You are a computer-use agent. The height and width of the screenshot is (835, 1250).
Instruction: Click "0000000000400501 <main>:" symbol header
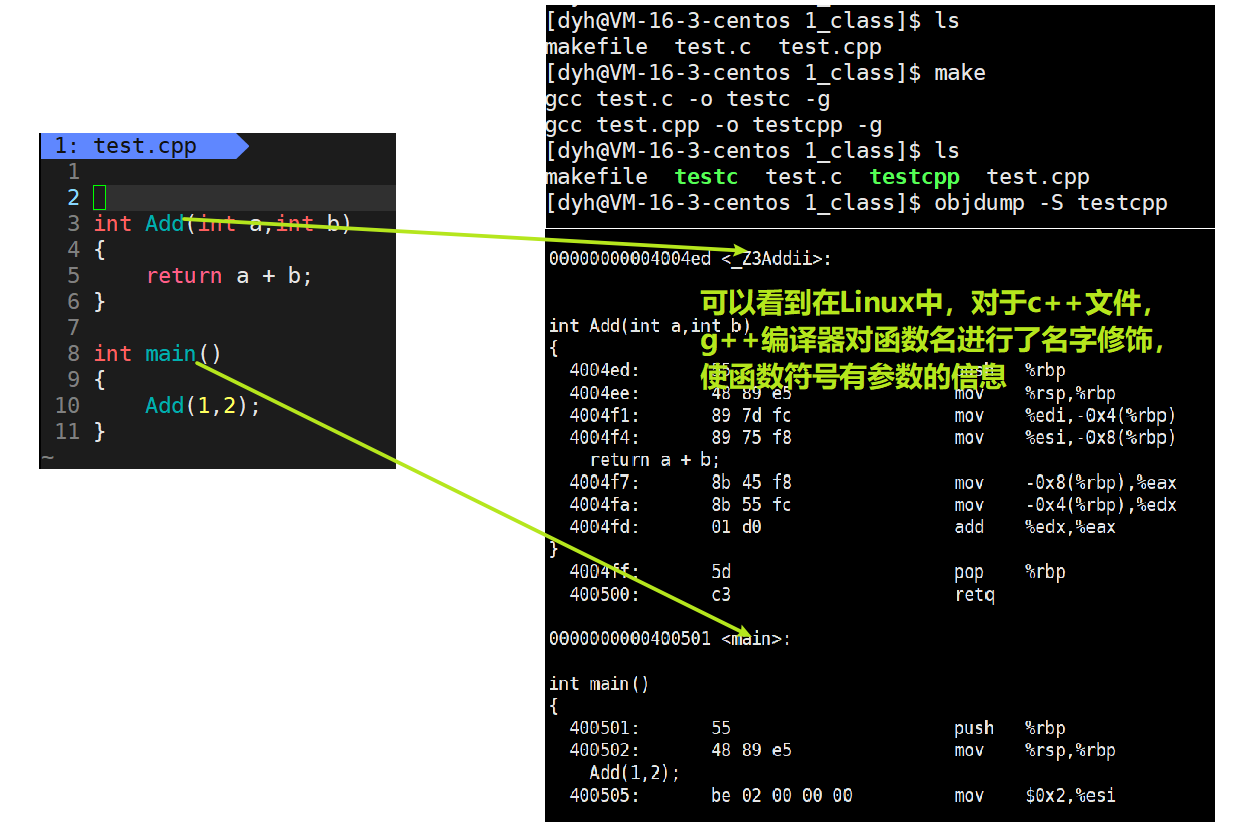[x=669, y=638]
